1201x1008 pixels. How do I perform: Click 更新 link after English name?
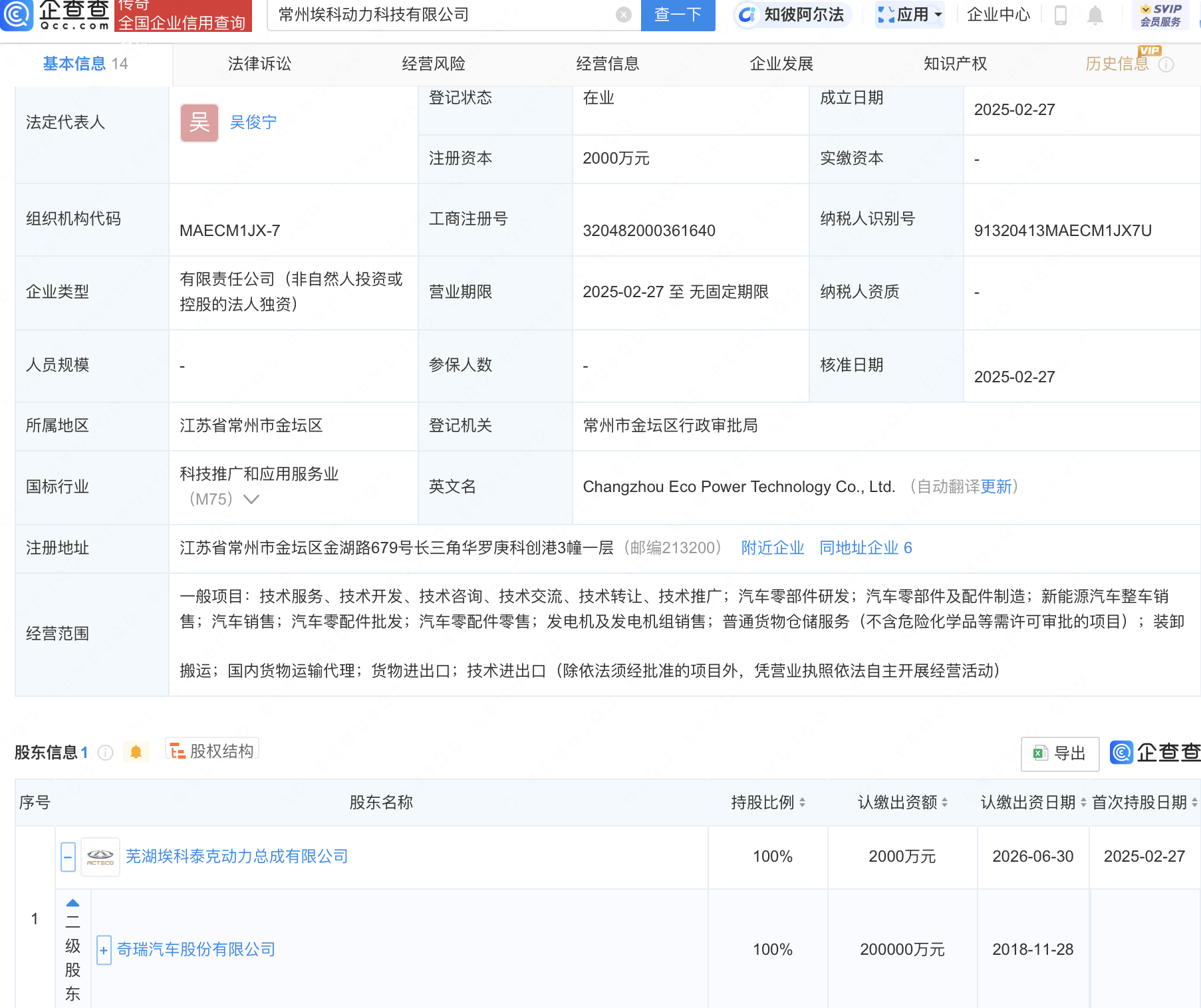(996, 487)
